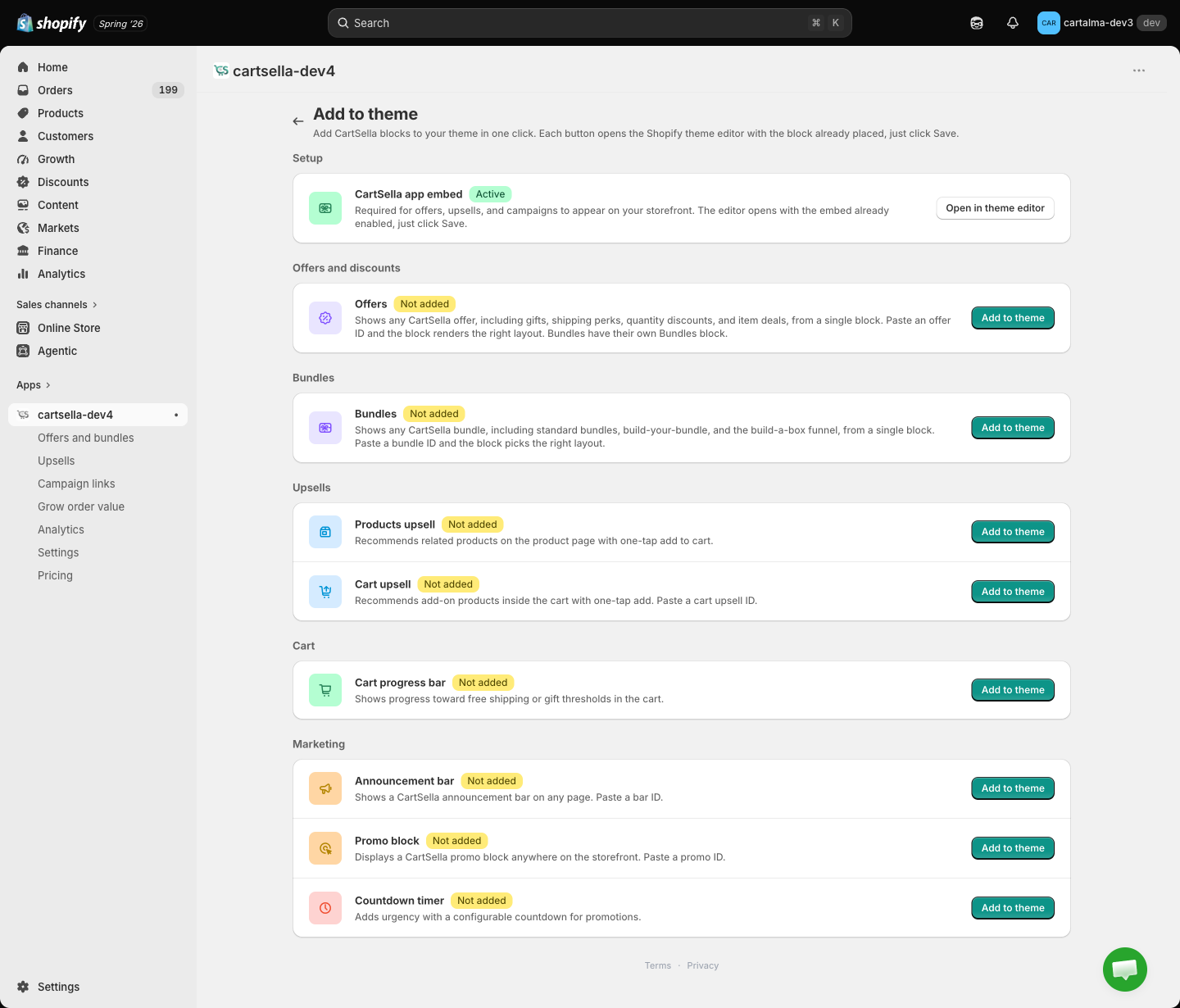Open Campaign links in app nav

coord(76,484)
